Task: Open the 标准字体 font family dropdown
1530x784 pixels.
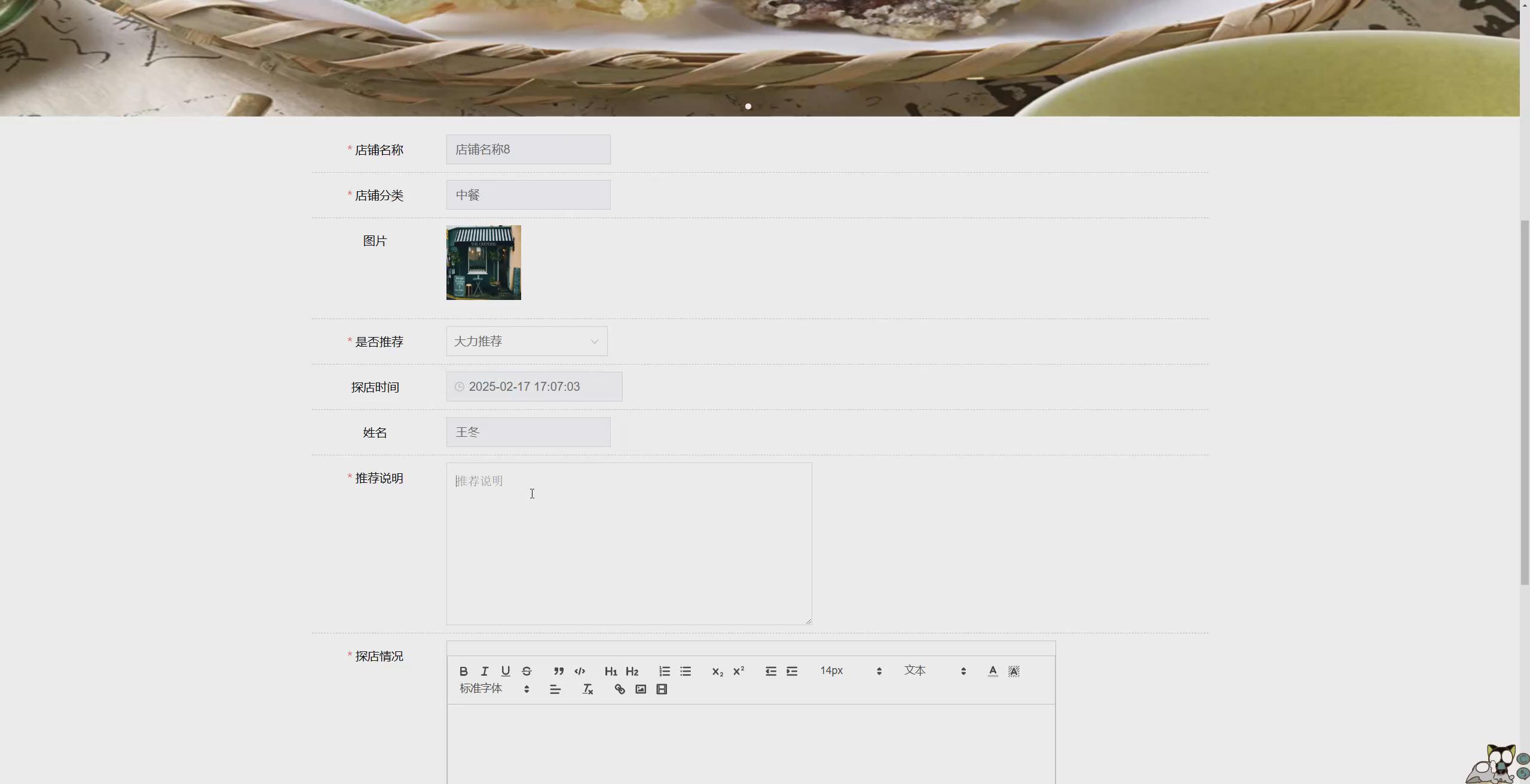Action: point(494,689)
